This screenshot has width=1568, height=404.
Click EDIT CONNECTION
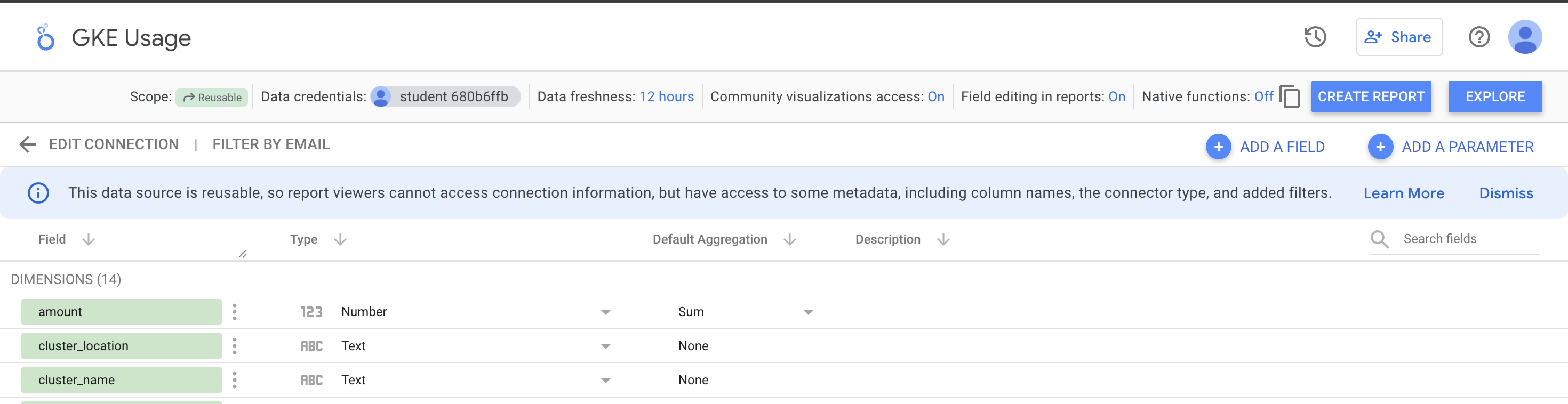click(x=114, y=144)
